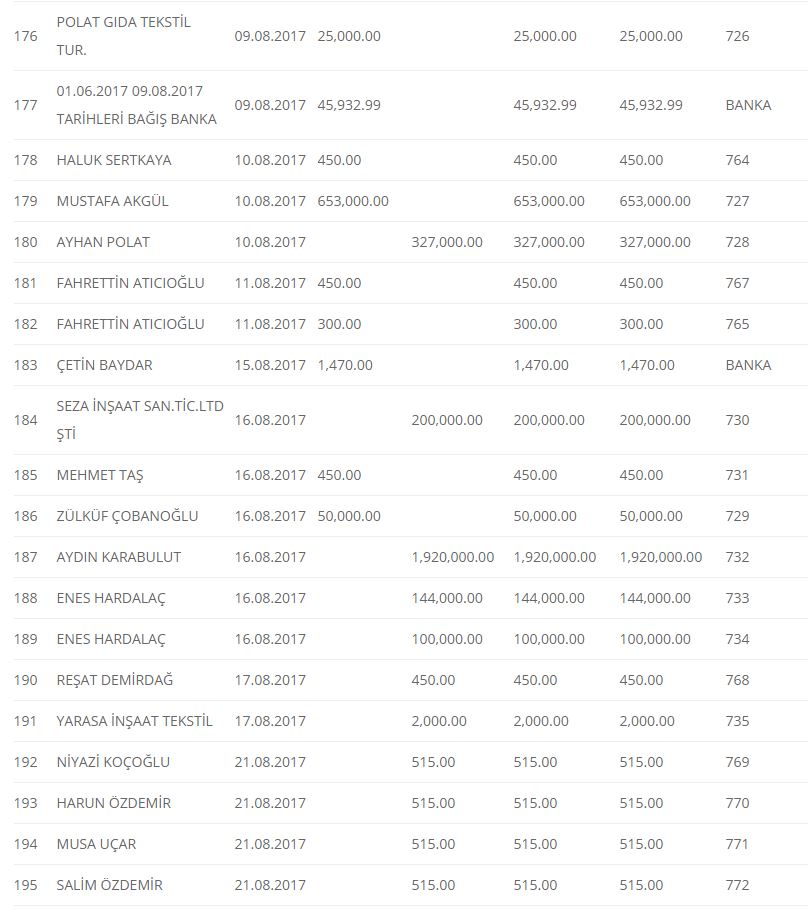
Task: Select the HALUK SERTKAYA name cell
Action: (x=114, y=160)
